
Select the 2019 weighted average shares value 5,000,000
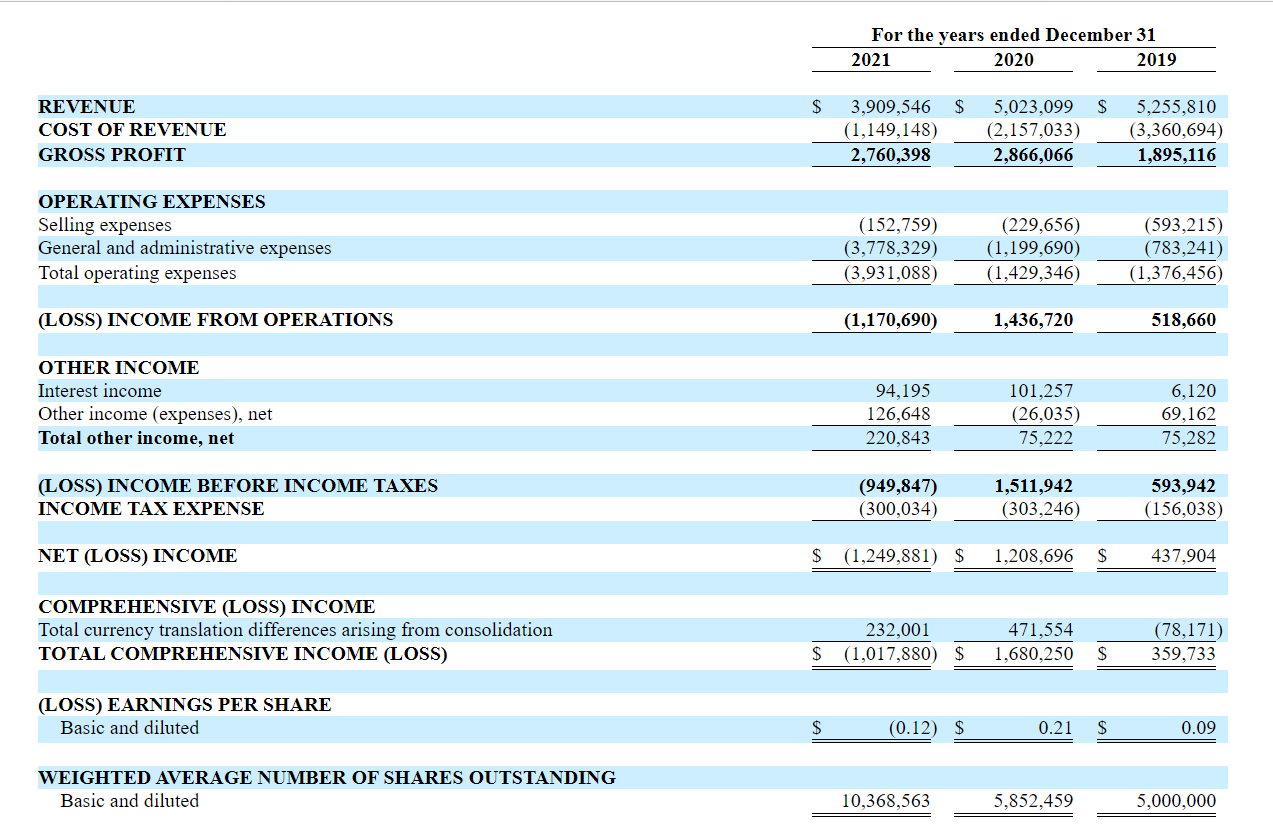[x=1176, y=801]
